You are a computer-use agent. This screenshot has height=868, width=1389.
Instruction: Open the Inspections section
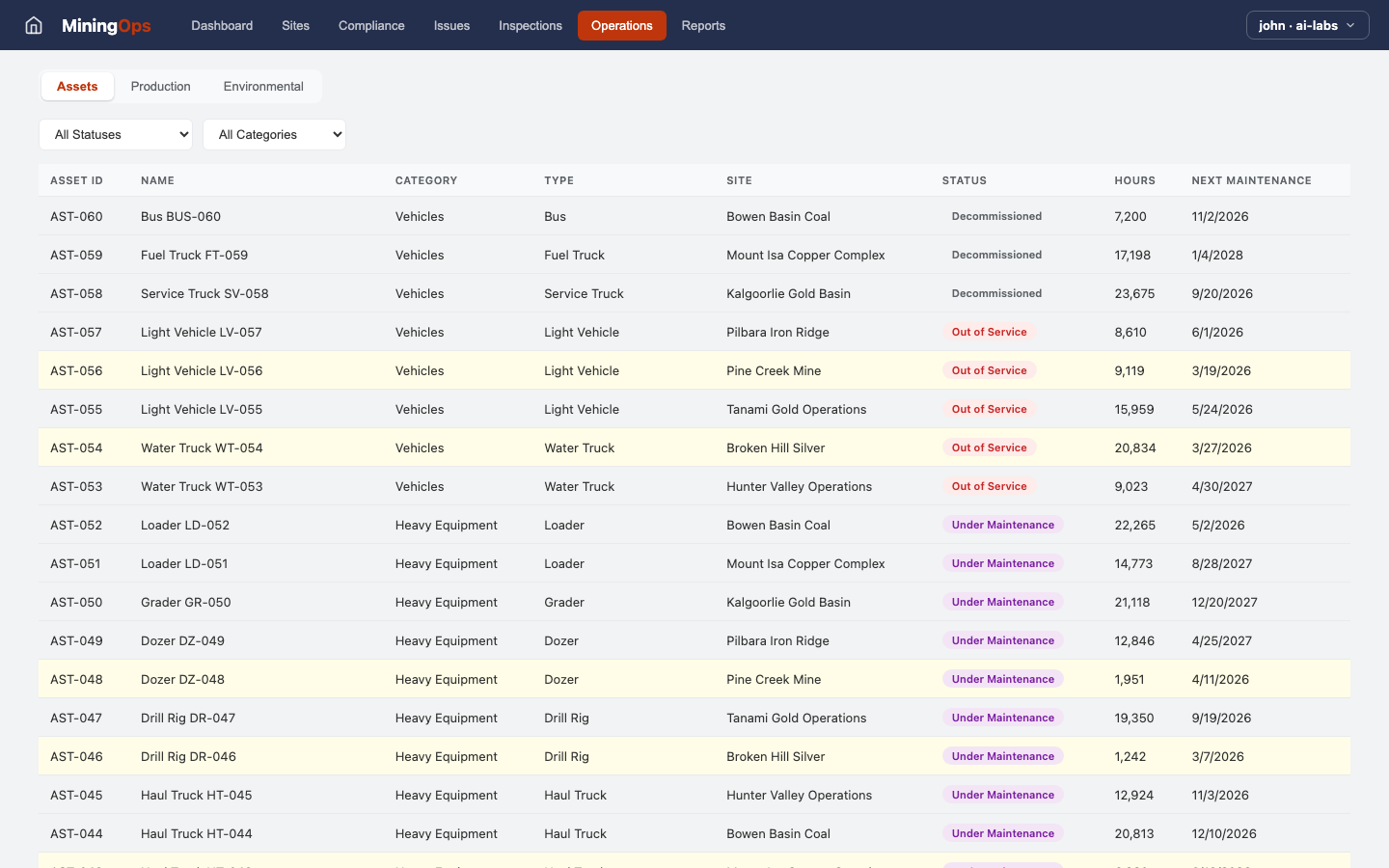530,25
